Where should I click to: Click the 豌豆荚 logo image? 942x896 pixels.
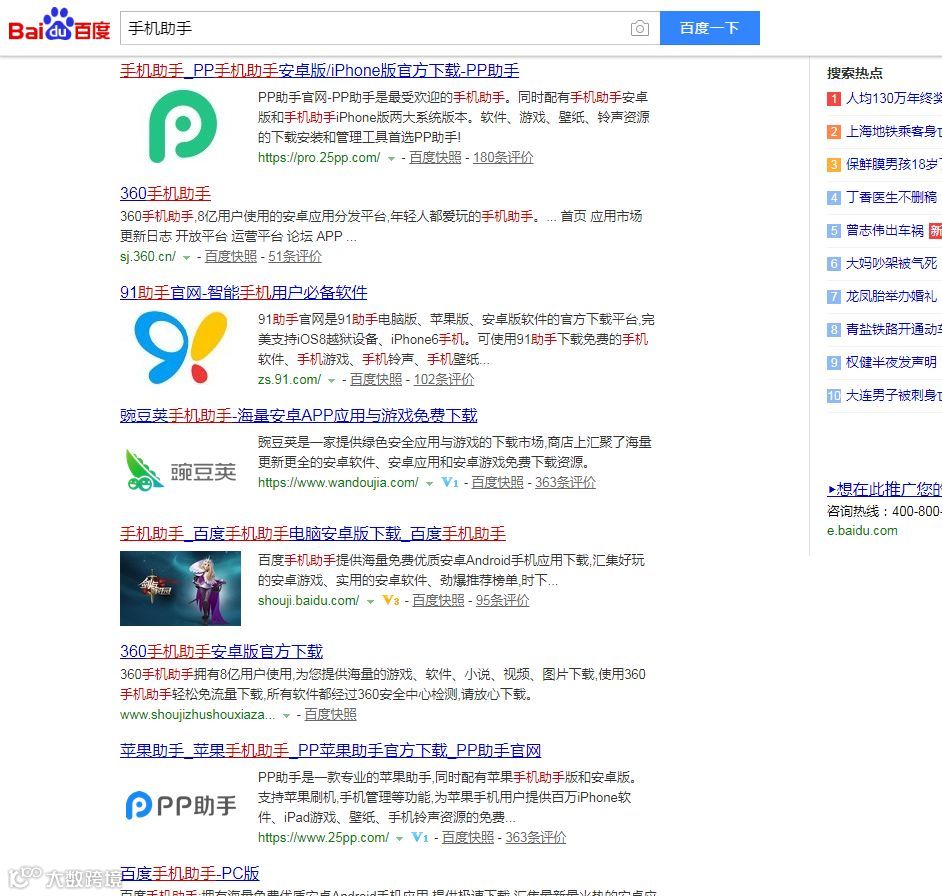(x=180, y=470)
